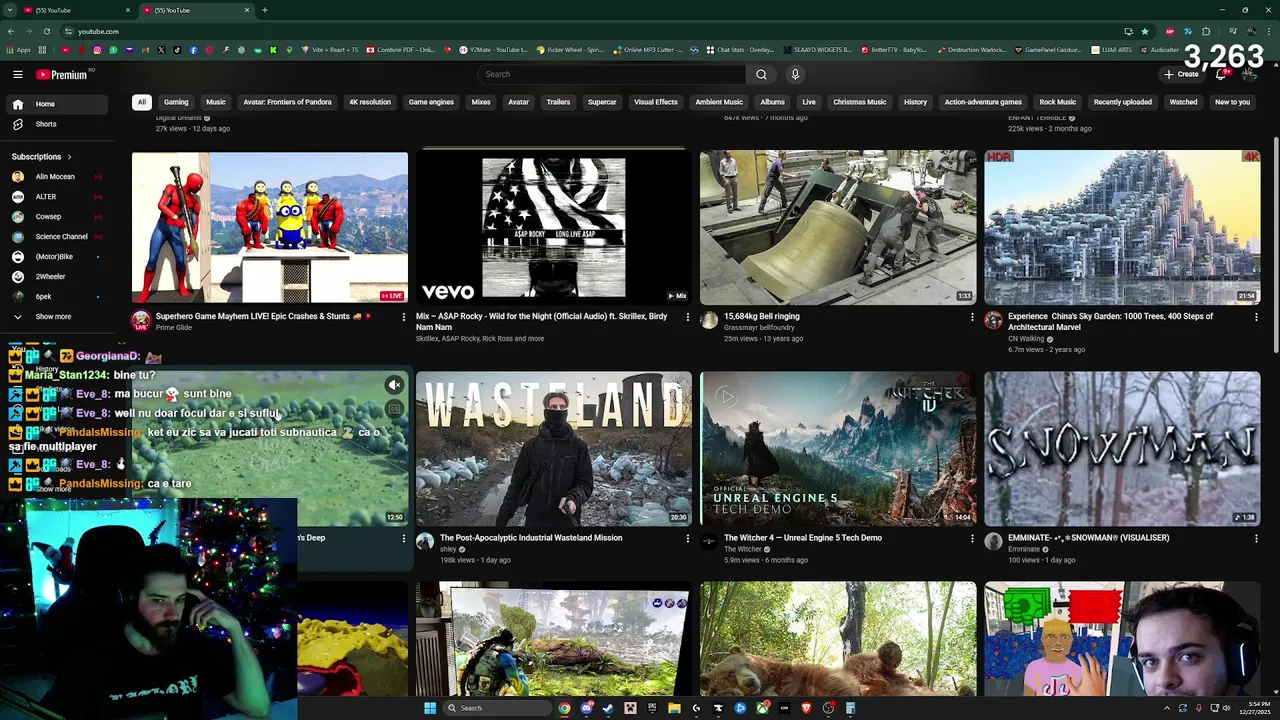1280x720 pixels.
Task: Open the Witcher 4 Unreal Engine 5 thumbnail
Action: click(838, 449)
